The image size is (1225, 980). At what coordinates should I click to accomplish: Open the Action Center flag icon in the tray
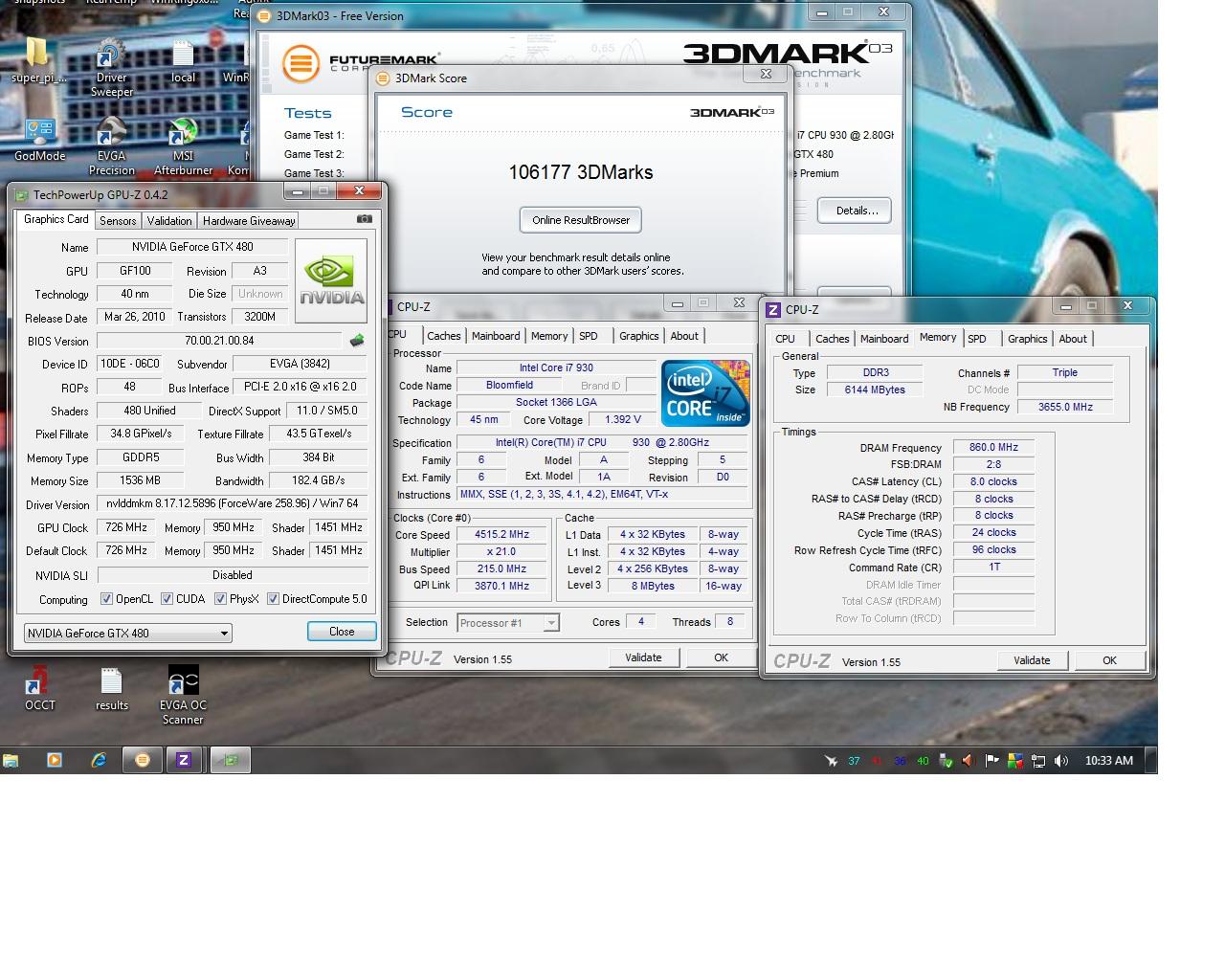click(991, 761)
